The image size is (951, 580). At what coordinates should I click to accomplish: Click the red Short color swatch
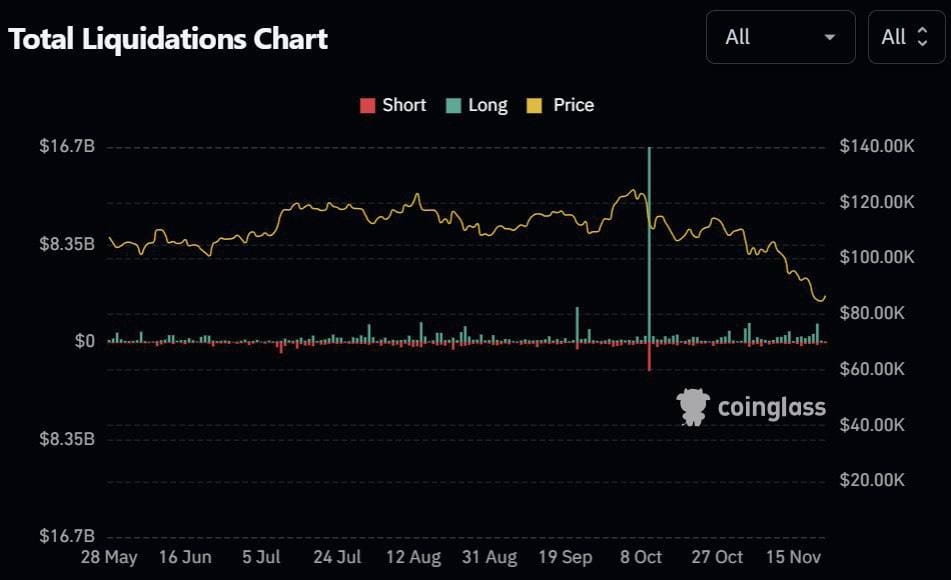click(368, 106)
